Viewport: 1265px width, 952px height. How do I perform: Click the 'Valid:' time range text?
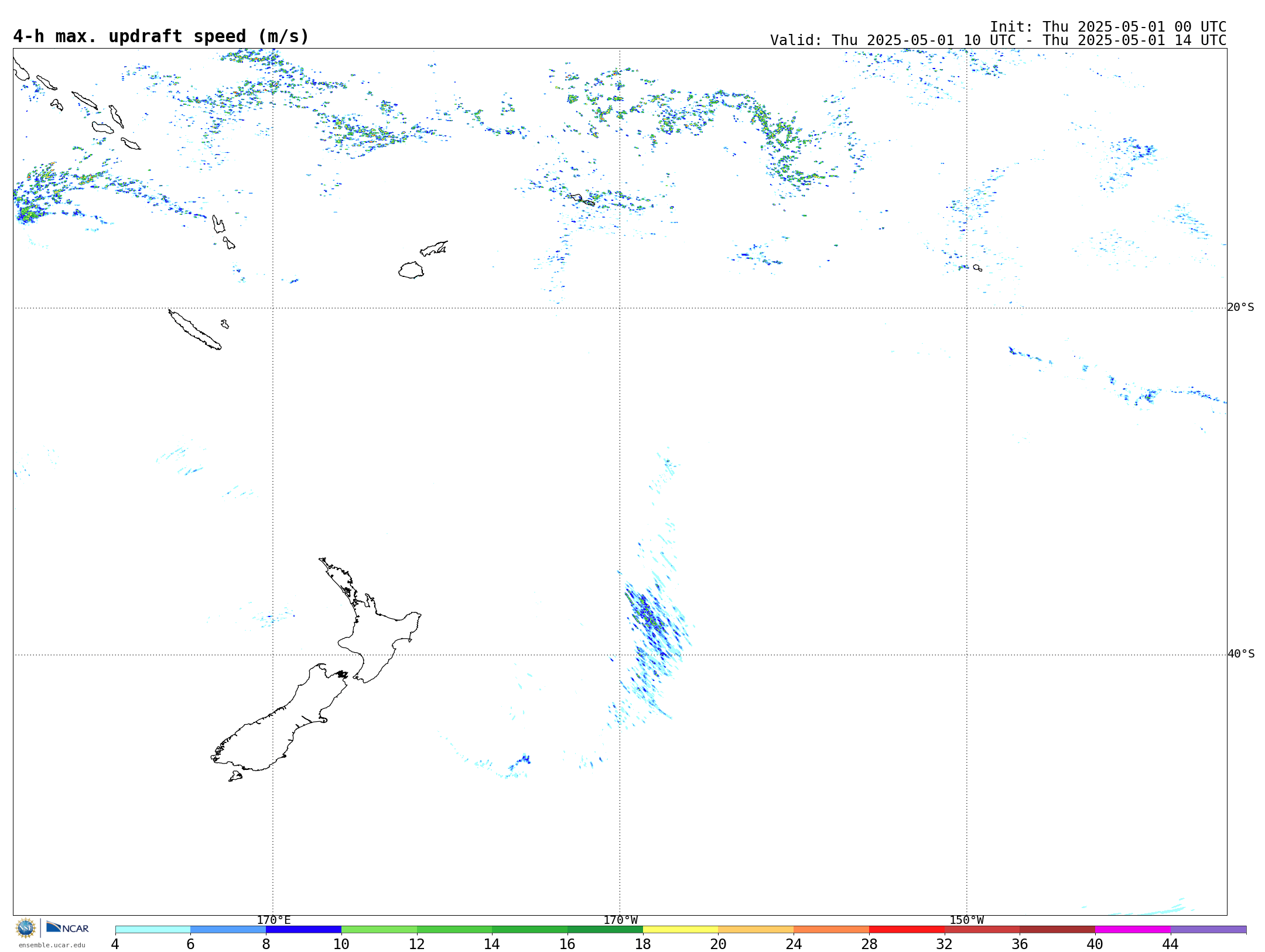998,40
